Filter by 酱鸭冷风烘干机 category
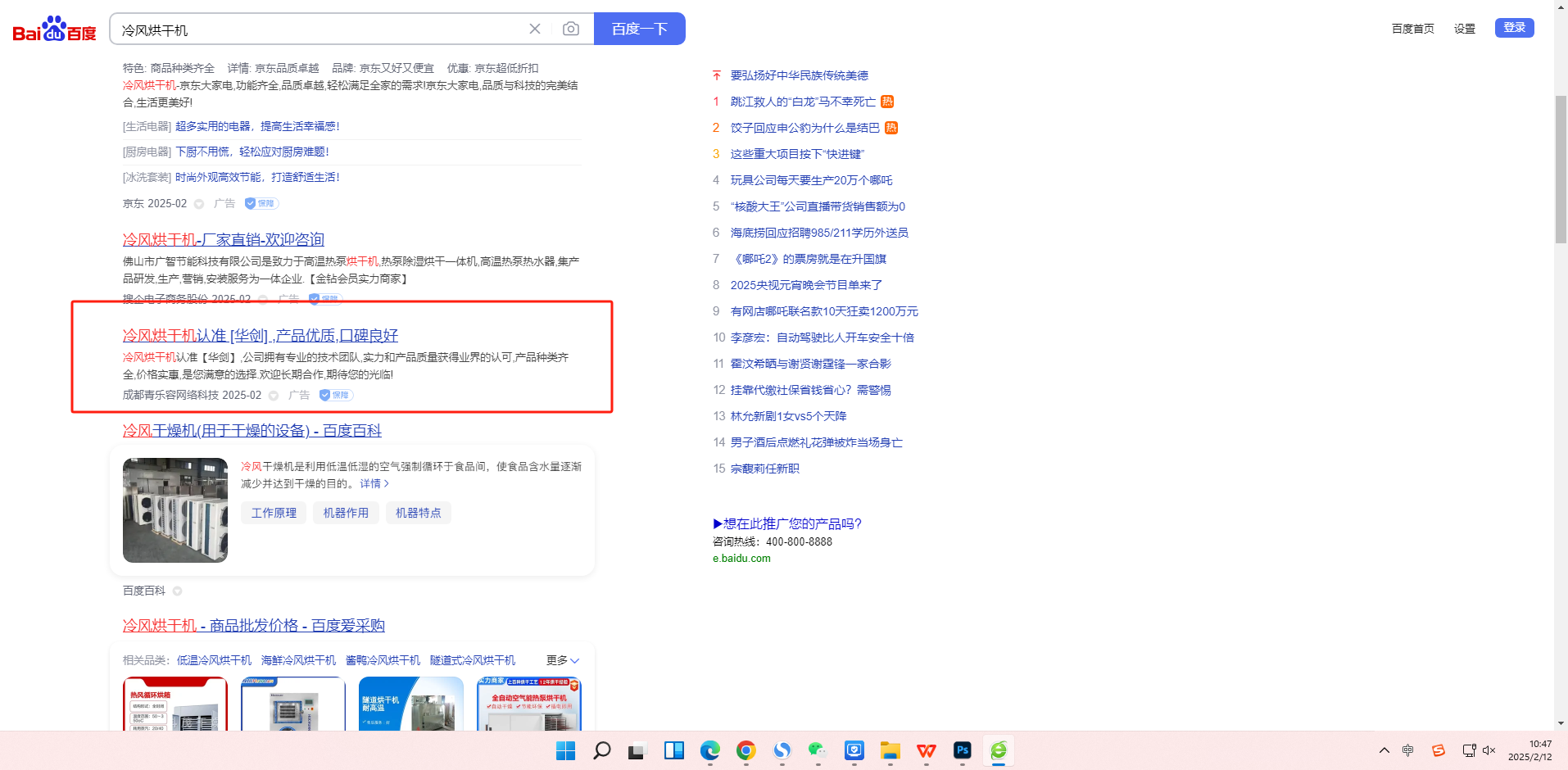The image size is (1568, 770). pos(383,660)
